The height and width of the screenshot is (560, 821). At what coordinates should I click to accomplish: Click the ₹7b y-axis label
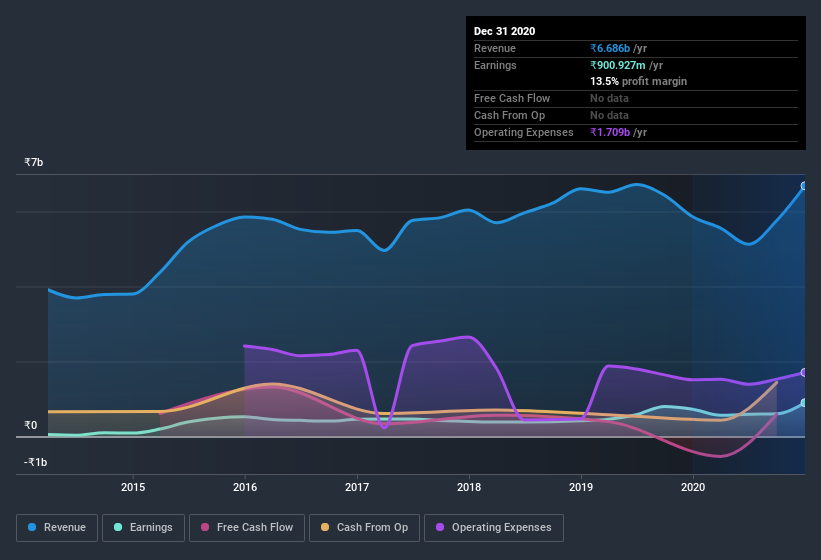[34, 162]
